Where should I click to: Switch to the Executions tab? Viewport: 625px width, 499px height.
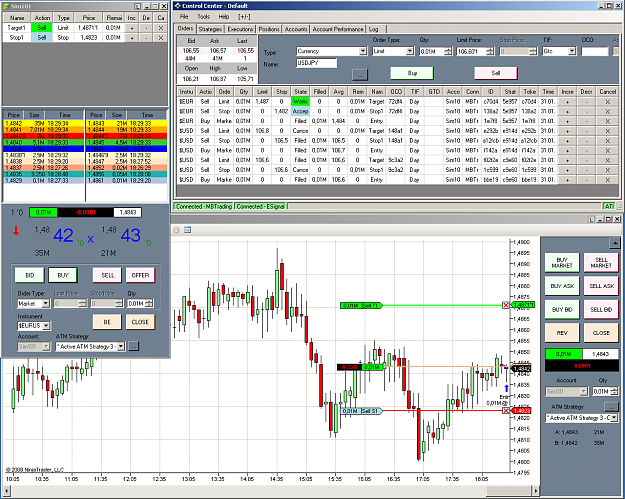pos(240,29)
